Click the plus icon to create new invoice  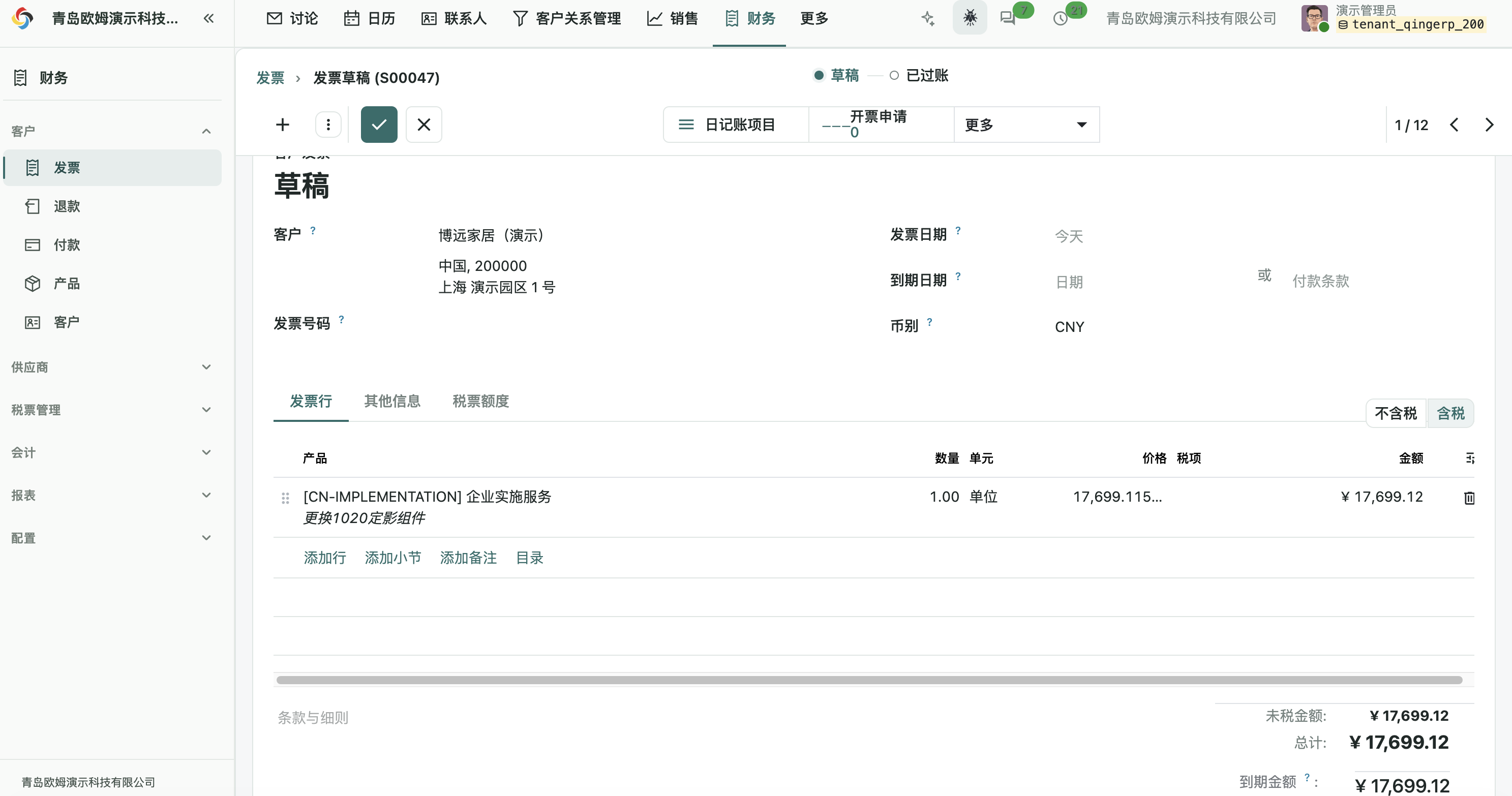[282, 125]
